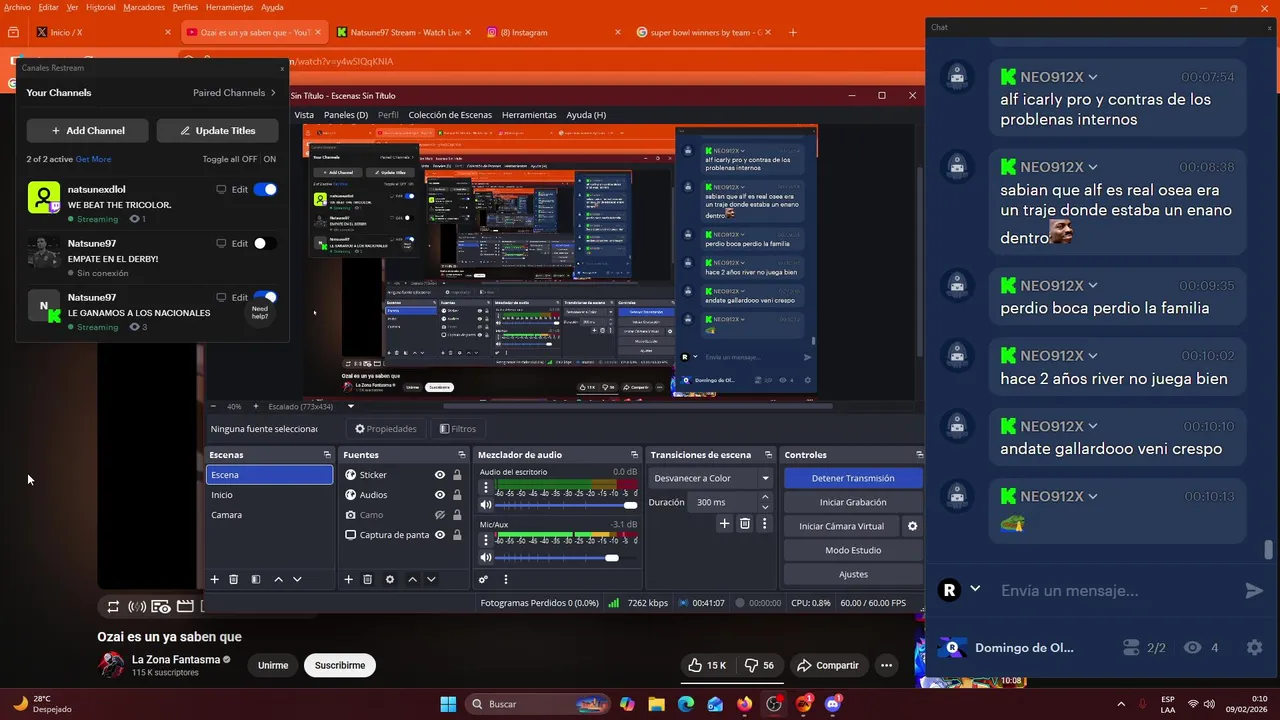1280x720 pixels.
Task: Open OBS Vista menu
Action: click(304, 115)
